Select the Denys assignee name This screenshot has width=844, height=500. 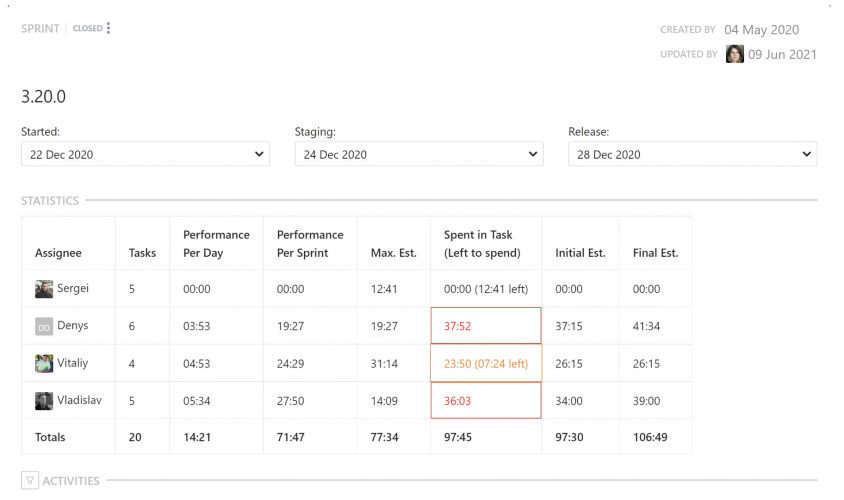tap(73, 325)
